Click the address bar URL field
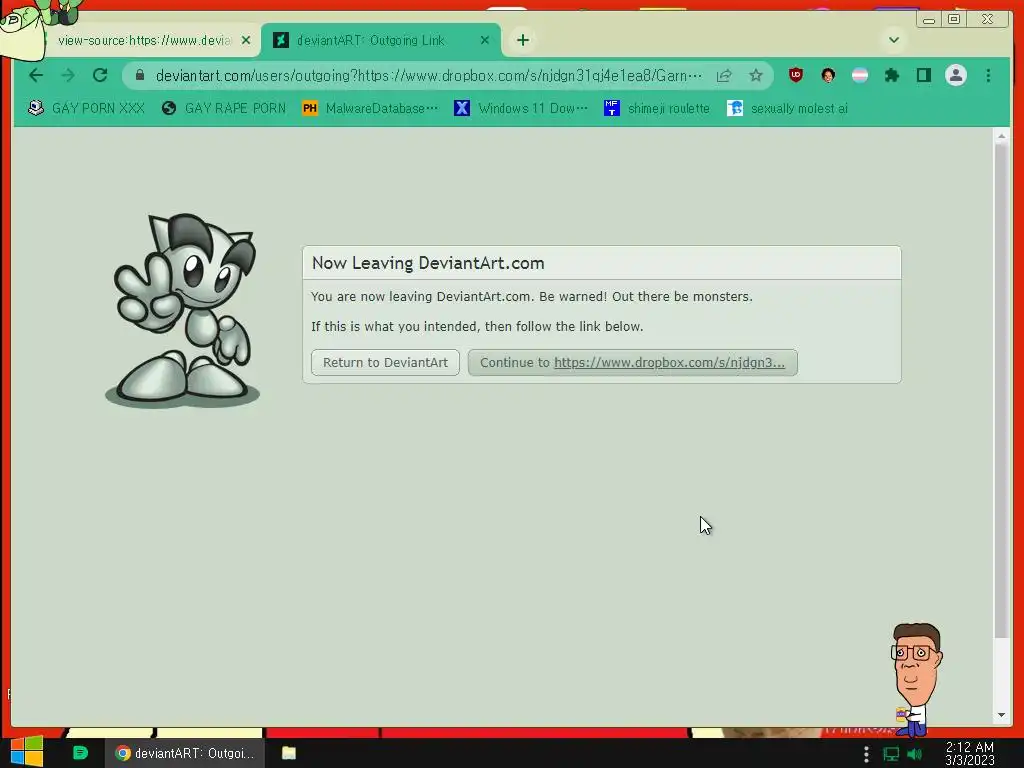 (x=428, y=76)
